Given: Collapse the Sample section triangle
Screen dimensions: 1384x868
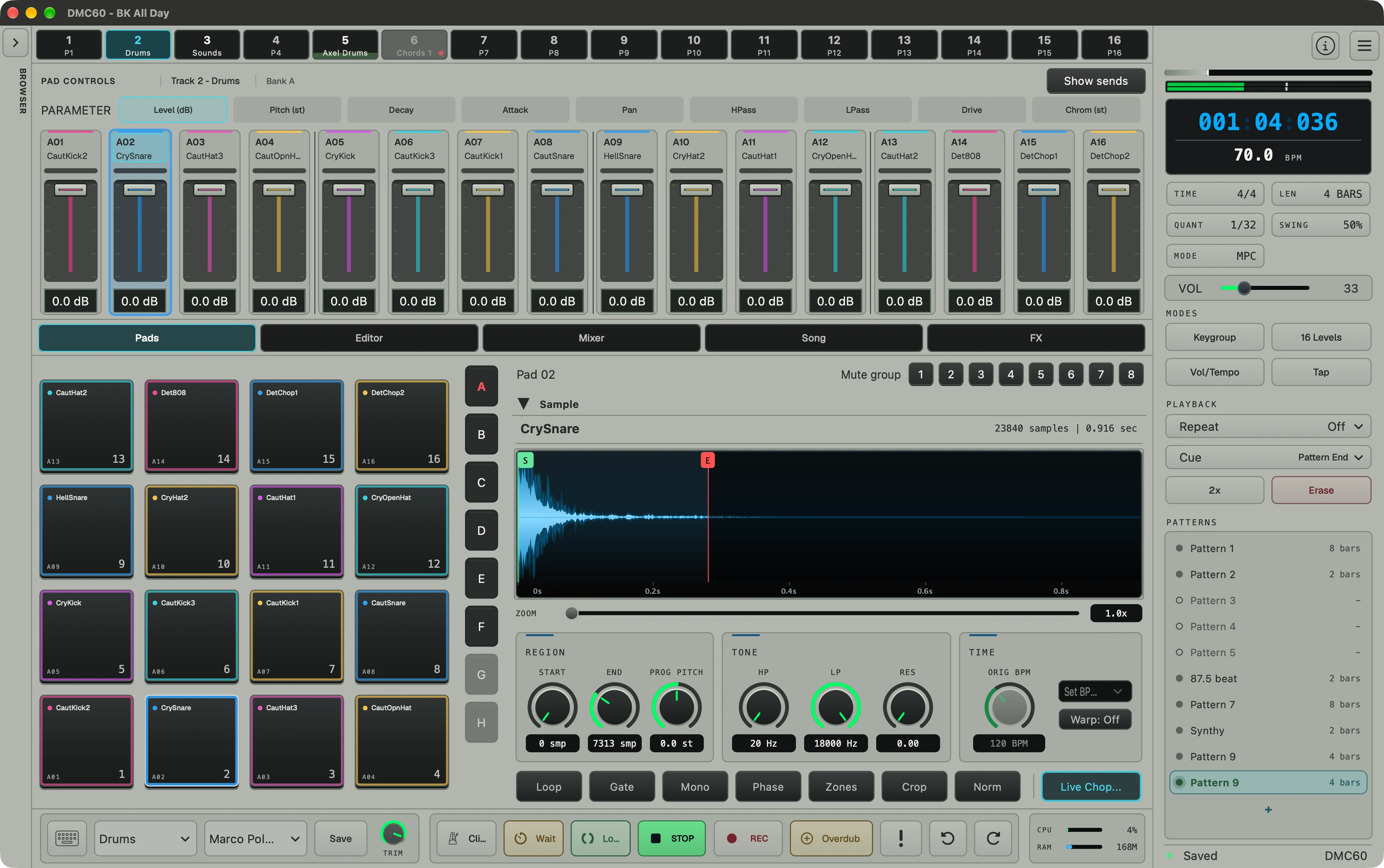Looking at the screenshot, I should click(523, 404).
